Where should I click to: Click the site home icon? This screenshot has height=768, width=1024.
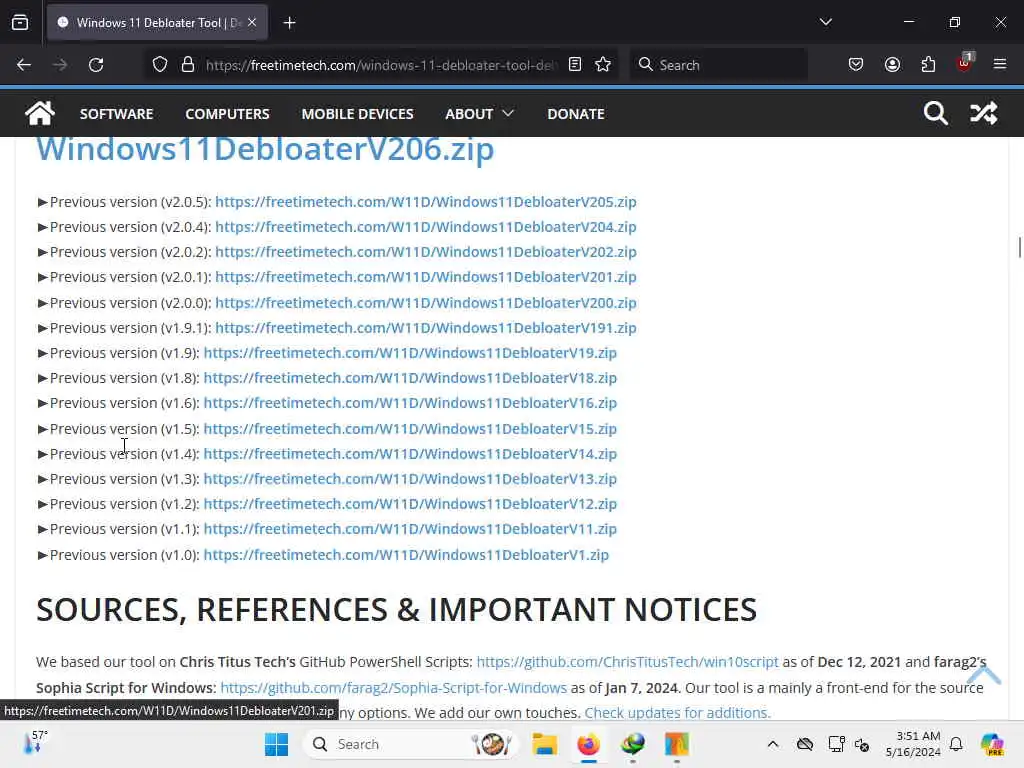(x=40, y=113)
